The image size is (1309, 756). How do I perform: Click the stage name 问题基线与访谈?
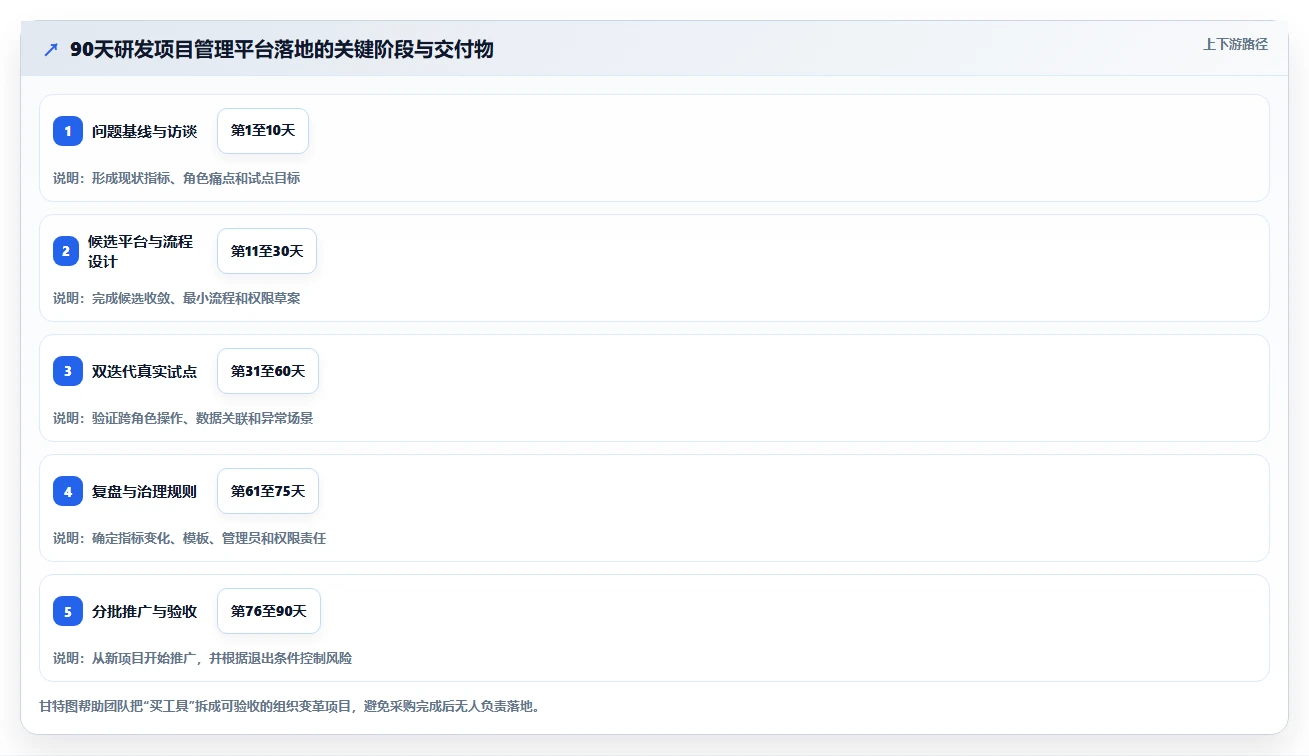click(x=144, y=131)
